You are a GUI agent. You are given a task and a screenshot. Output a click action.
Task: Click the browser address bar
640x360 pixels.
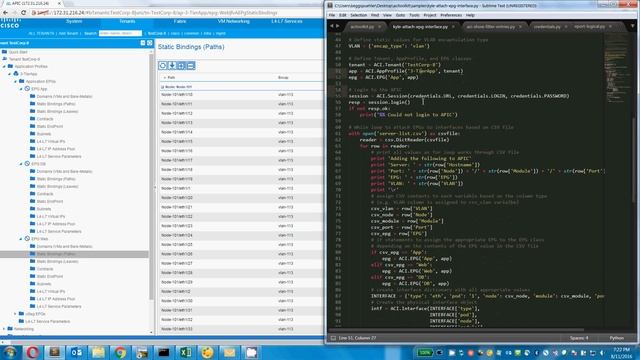[x=176, y=13]
